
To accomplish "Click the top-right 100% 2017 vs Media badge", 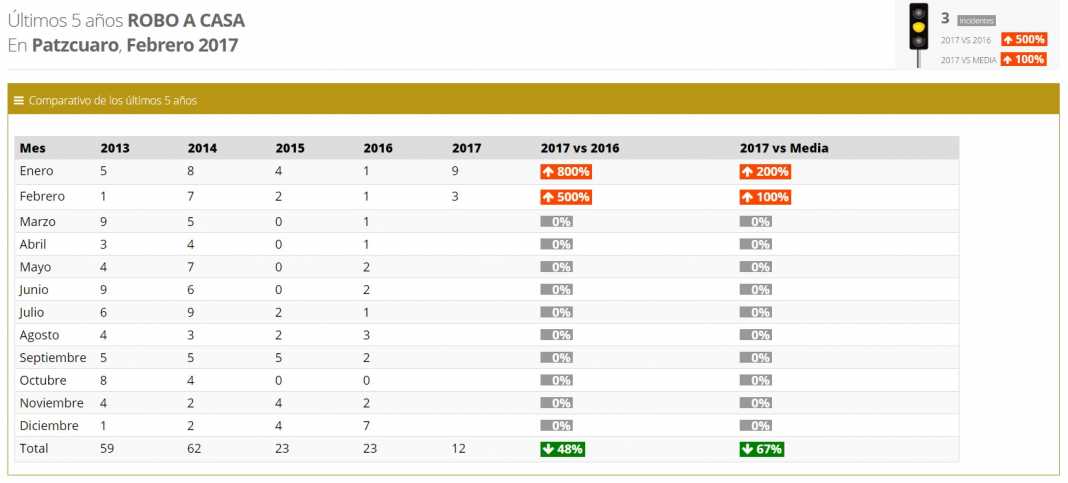I will (1023, 59).
